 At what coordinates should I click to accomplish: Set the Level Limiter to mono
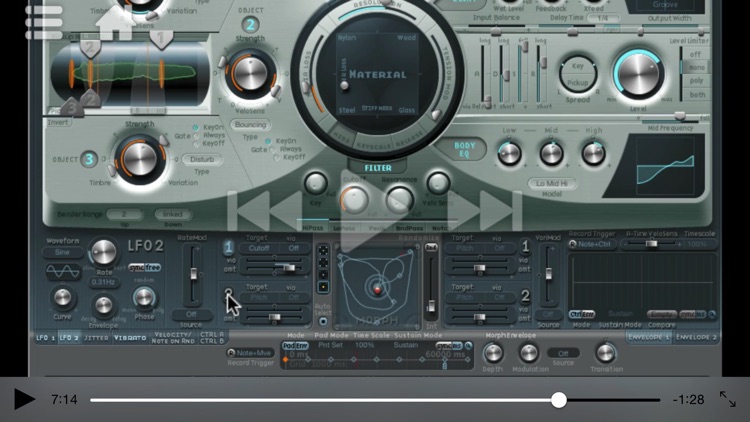click(x=696, y=67)
